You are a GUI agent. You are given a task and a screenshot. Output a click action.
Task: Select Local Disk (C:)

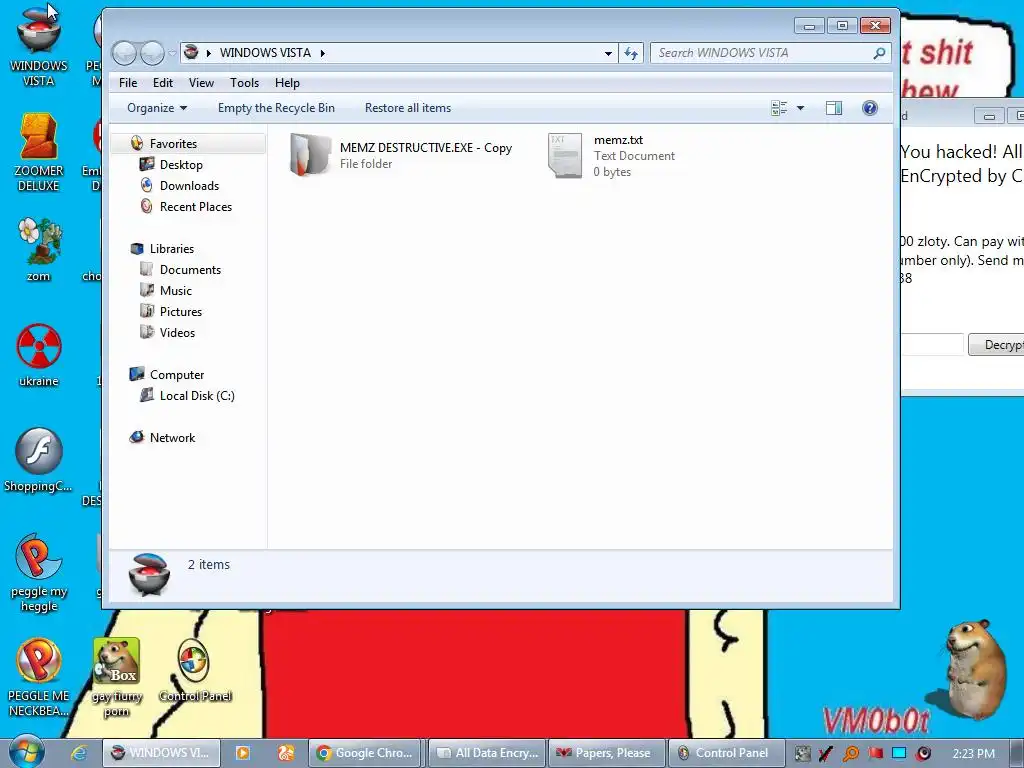(197, 396)
